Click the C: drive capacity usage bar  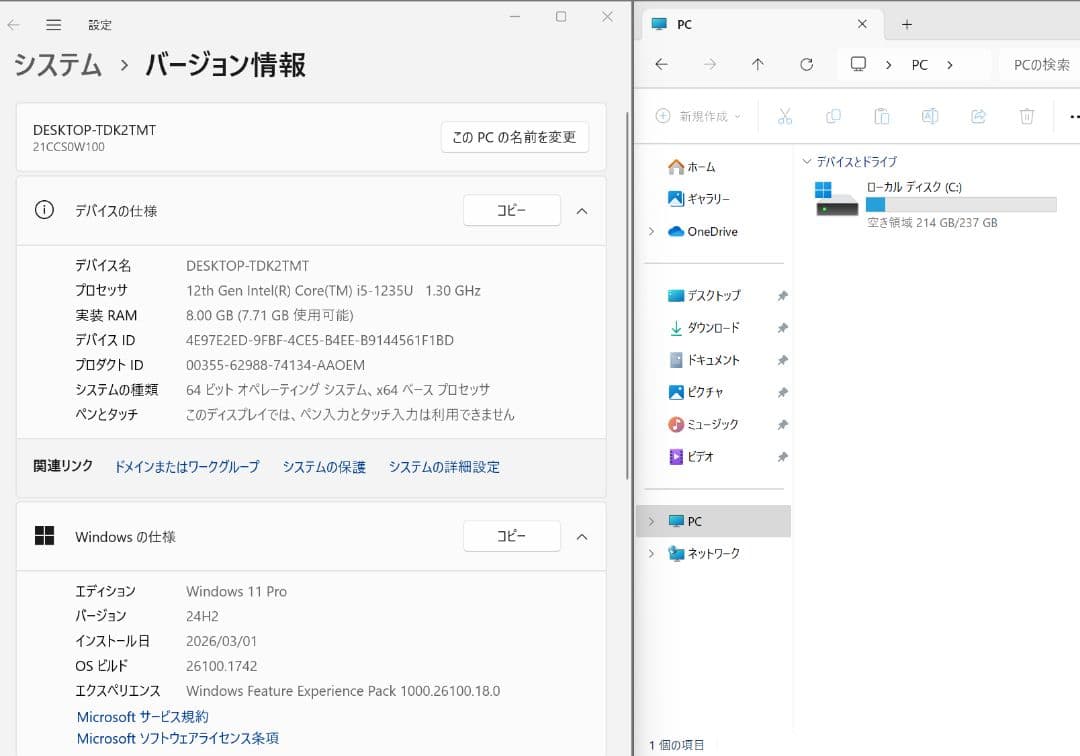tap(961, 204)
